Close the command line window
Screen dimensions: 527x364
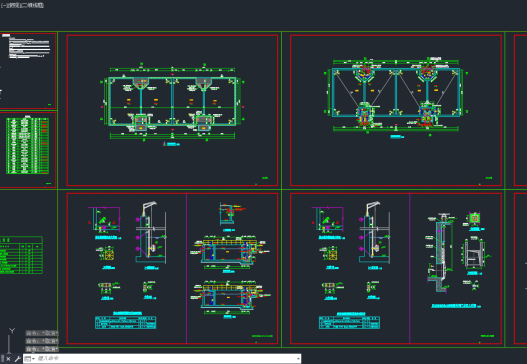coord(8,359)
